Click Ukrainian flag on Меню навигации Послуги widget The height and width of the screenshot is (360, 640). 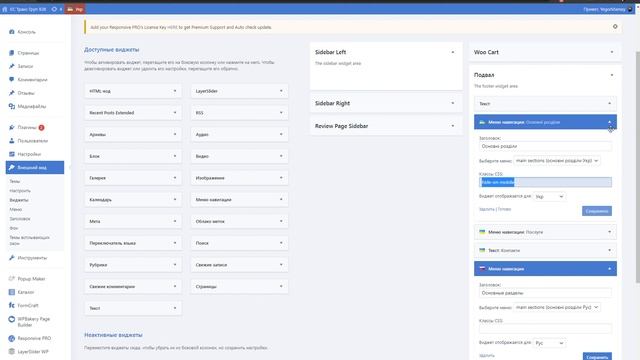pyautogui.click(x=482, y=232)
